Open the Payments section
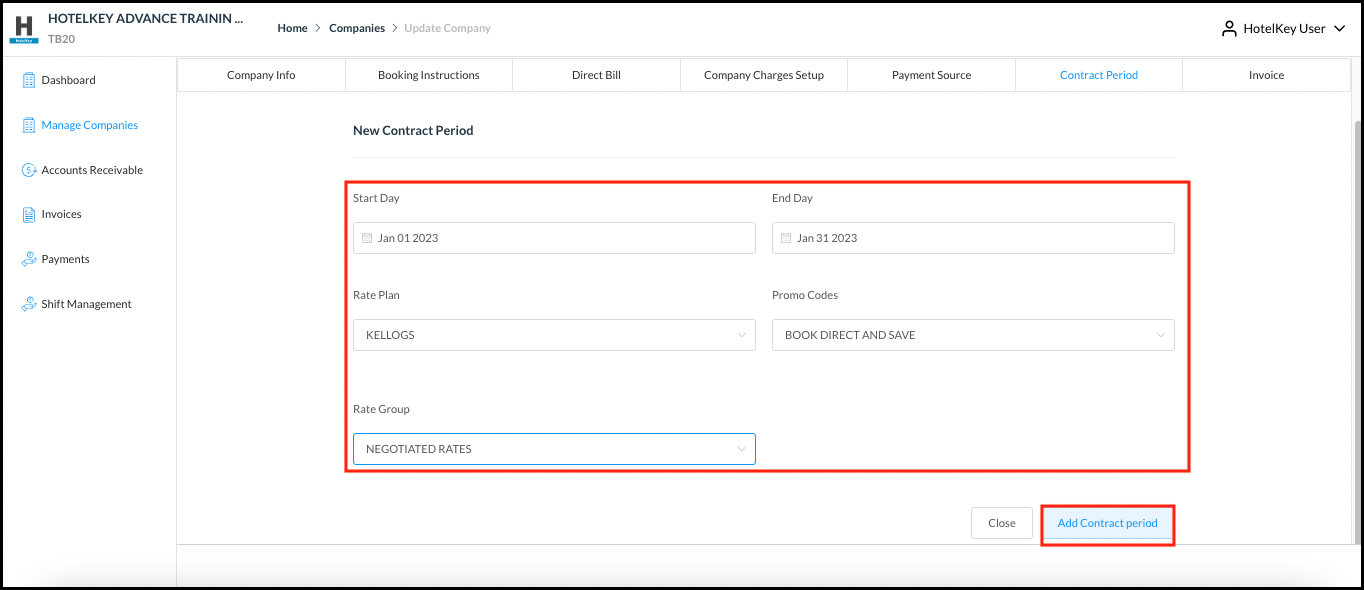 pos(28,258)
